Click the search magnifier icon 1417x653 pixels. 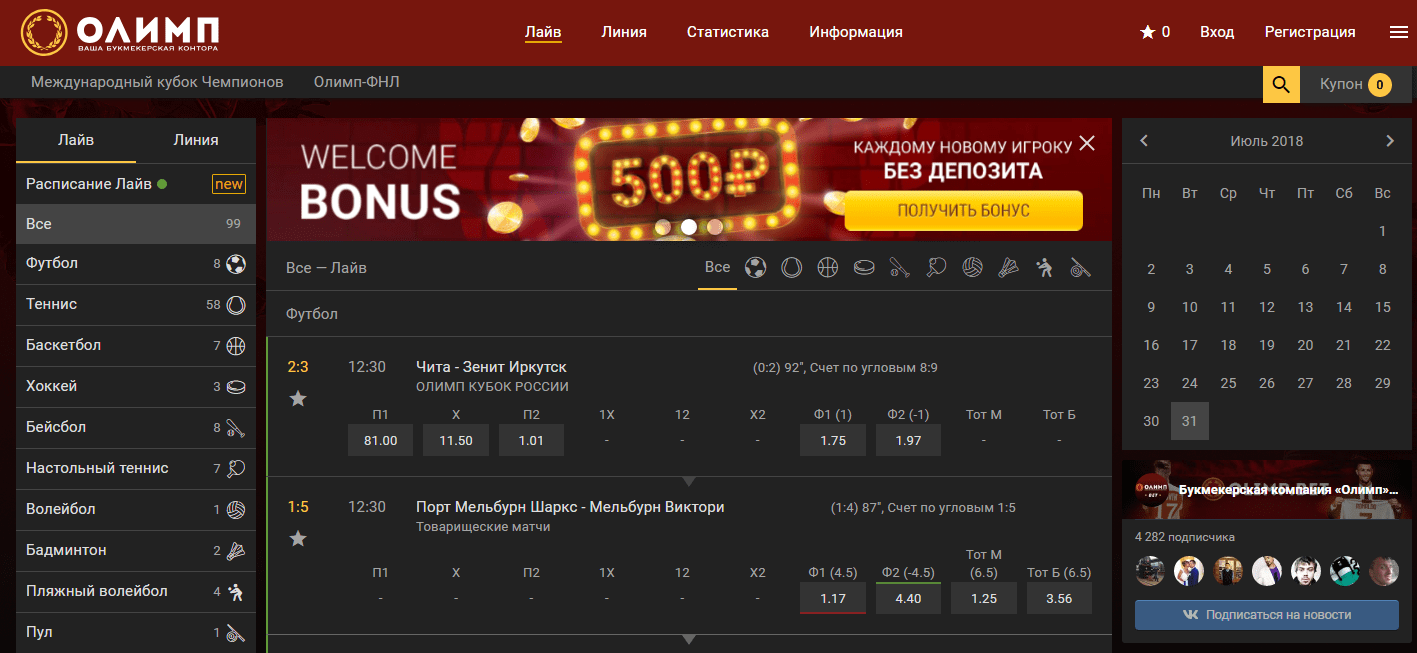1281,84
